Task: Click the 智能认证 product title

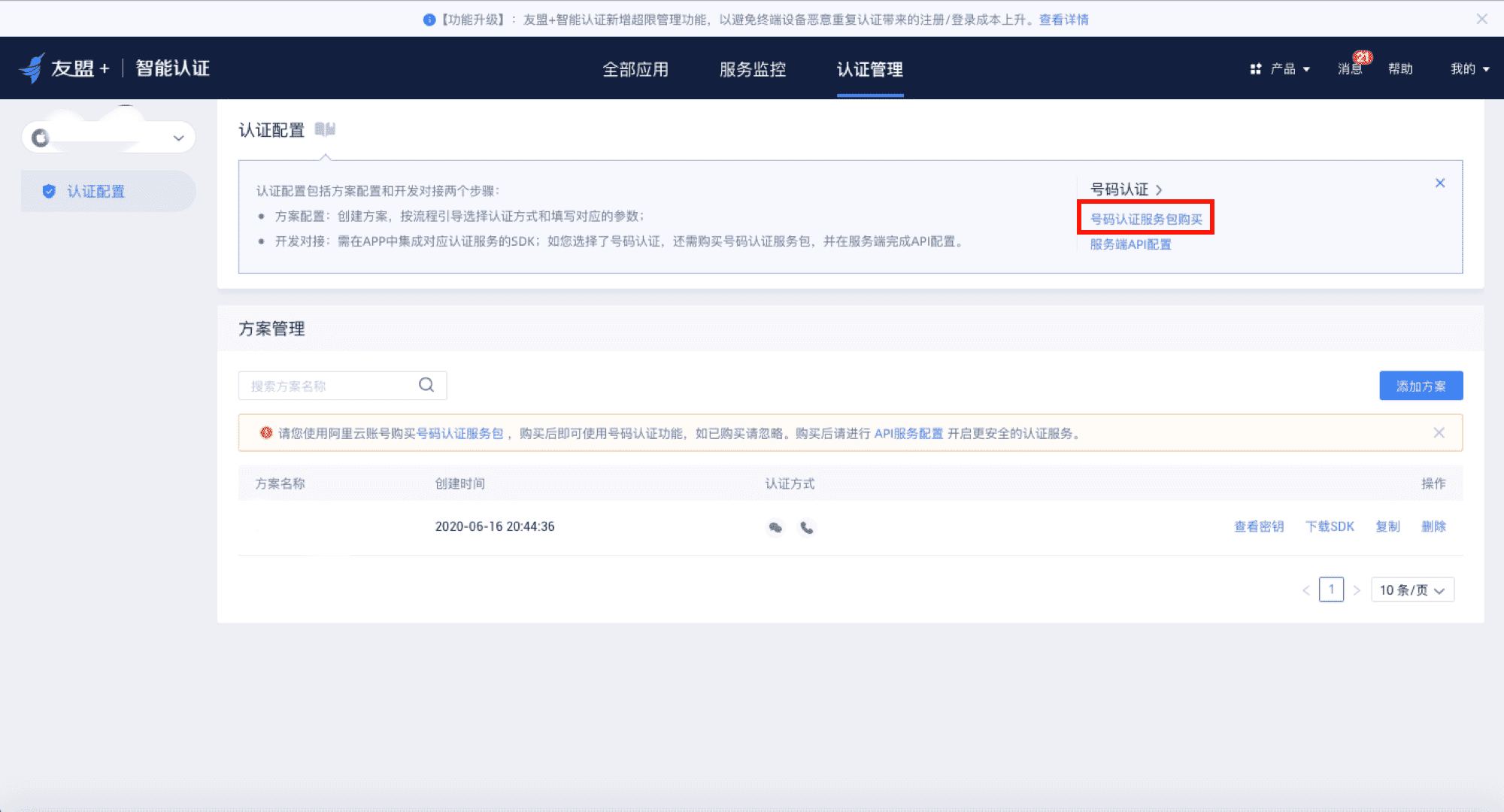Action: (x=172, y=68)
